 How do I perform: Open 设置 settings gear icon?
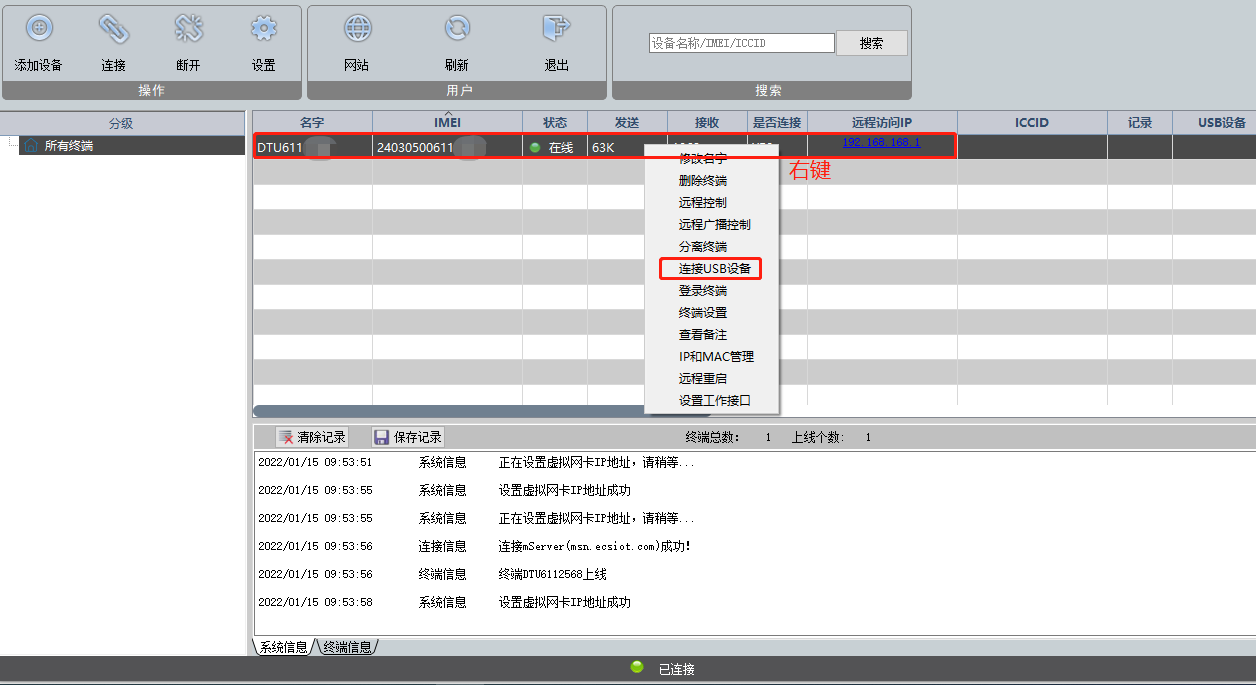coord(264,28)
